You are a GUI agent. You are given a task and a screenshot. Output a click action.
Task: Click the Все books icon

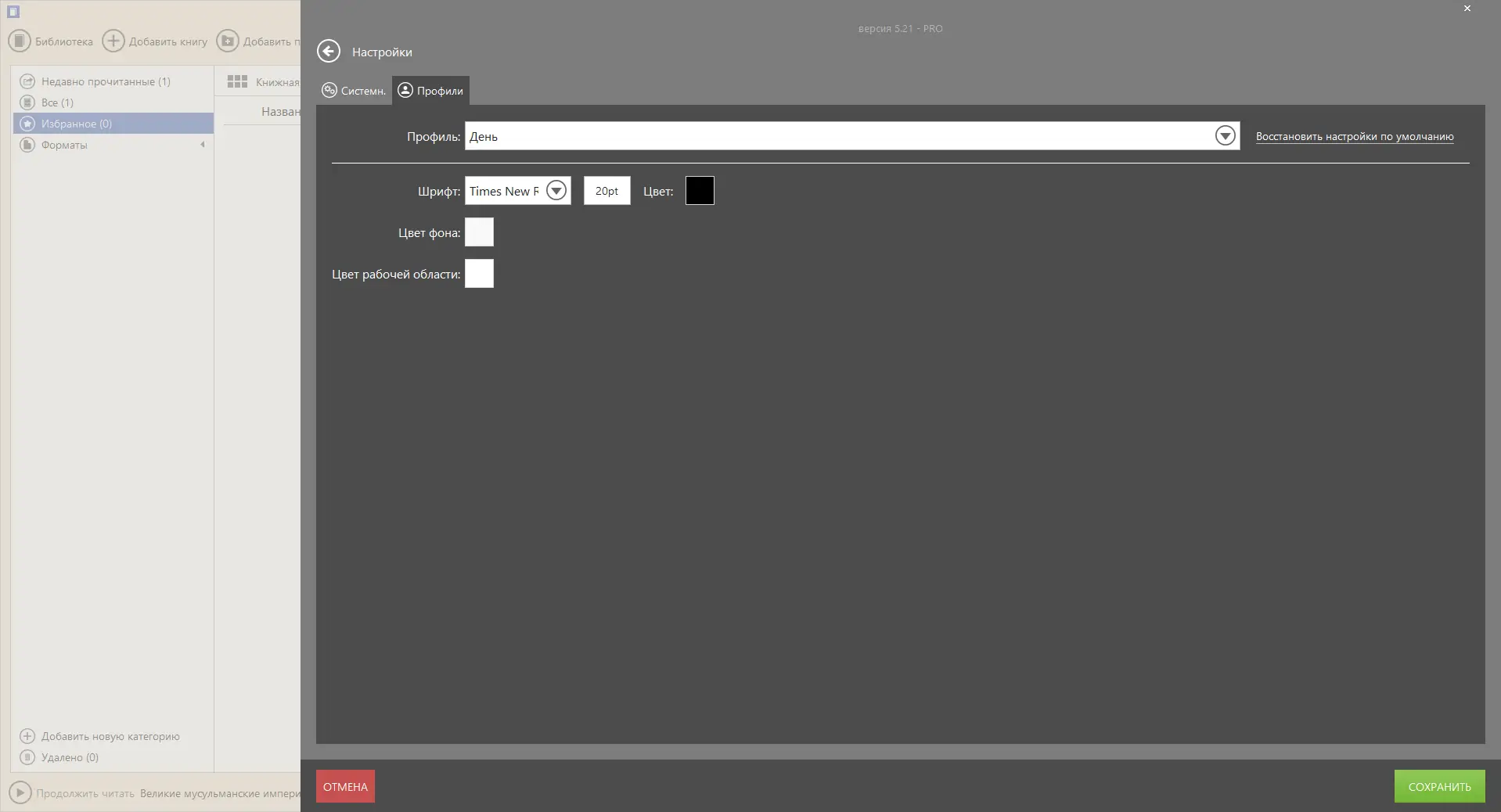click(x=27, y=102)
